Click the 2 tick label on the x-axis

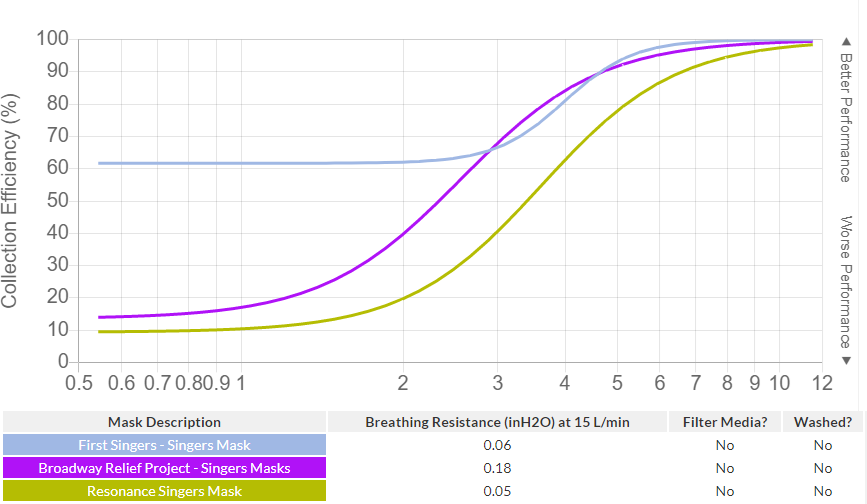point(403,383)
